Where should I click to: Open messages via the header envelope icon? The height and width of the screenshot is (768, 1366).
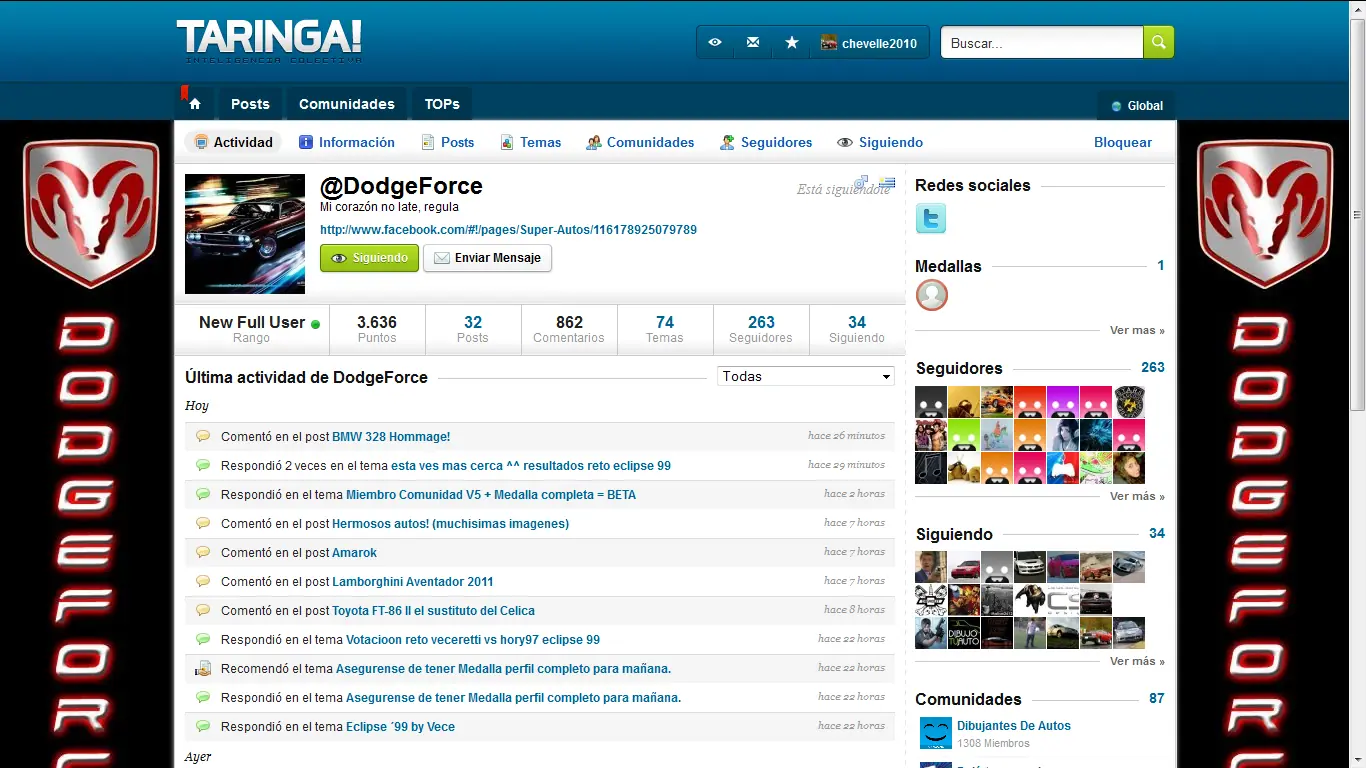coord(753,43)
